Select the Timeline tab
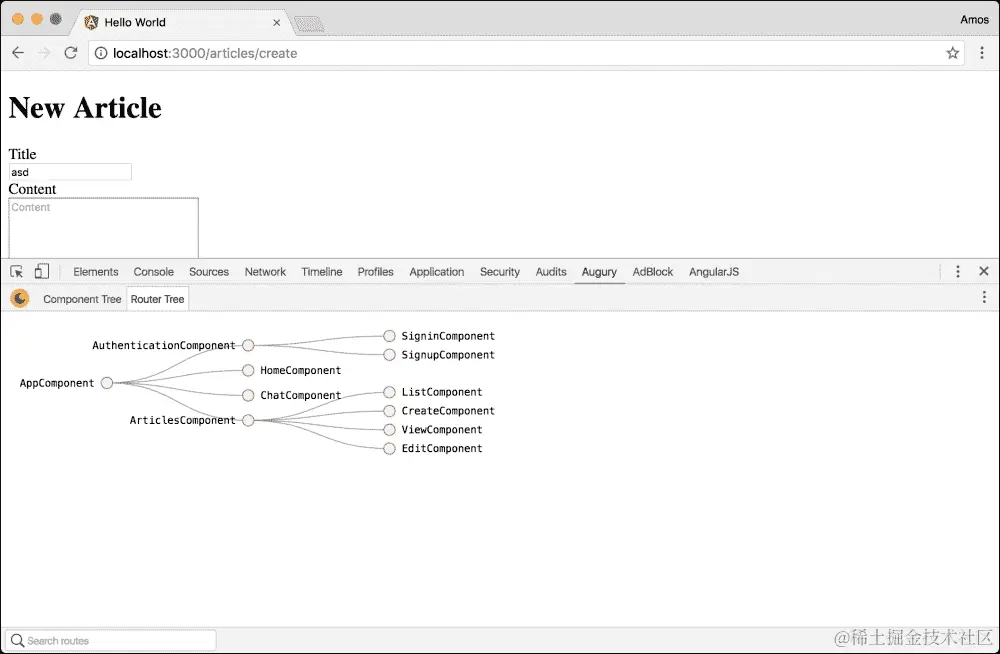The height and width of the screenshot is (654, 1000). pos(321,272)
